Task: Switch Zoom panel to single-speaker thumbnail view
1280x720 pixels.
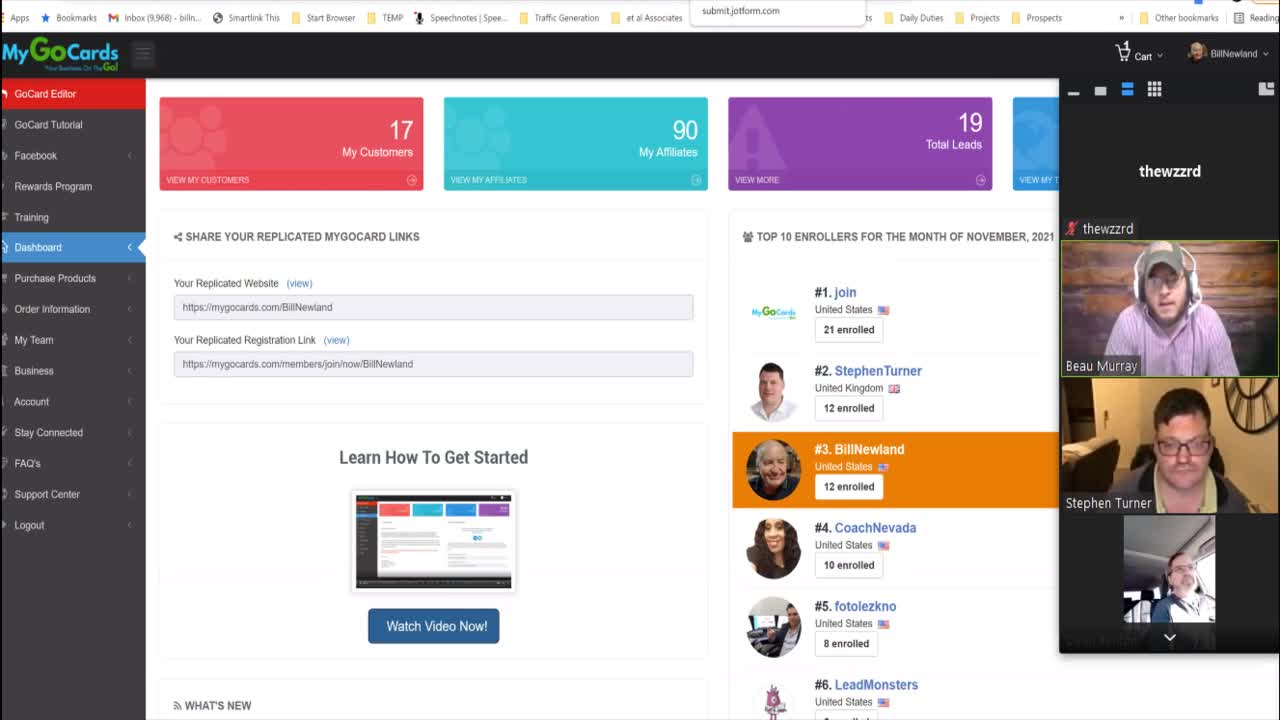Action: click(x=1100, y=91)
